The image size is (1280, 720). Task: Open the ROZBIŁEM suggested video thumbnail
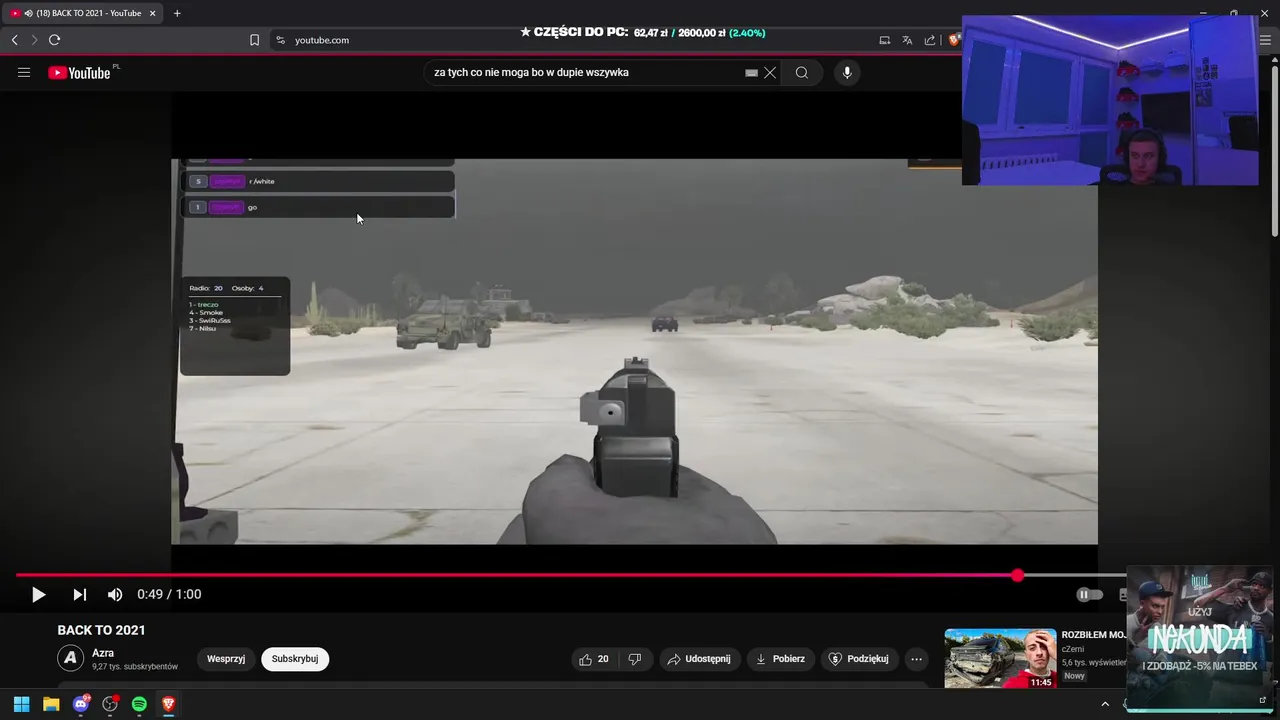(x=1000, y=658)
